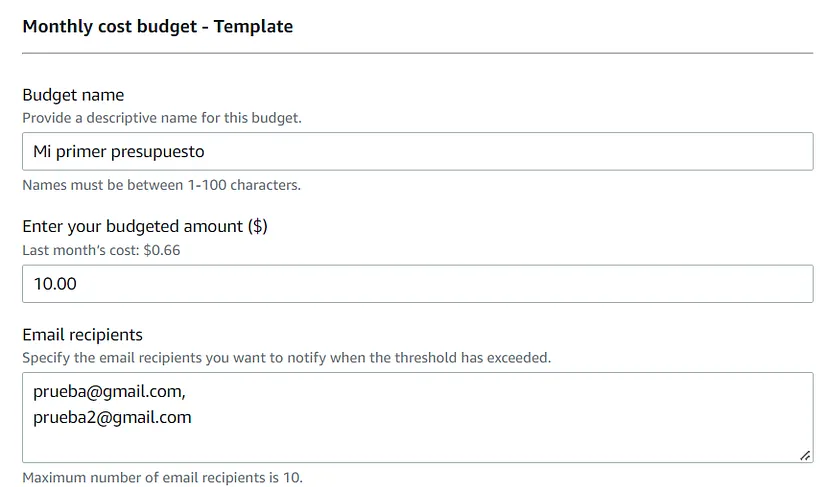Viewport: 828px width, 487px height.
Task: Focus the Budget name input field
Action: click(x=418, y=151)
